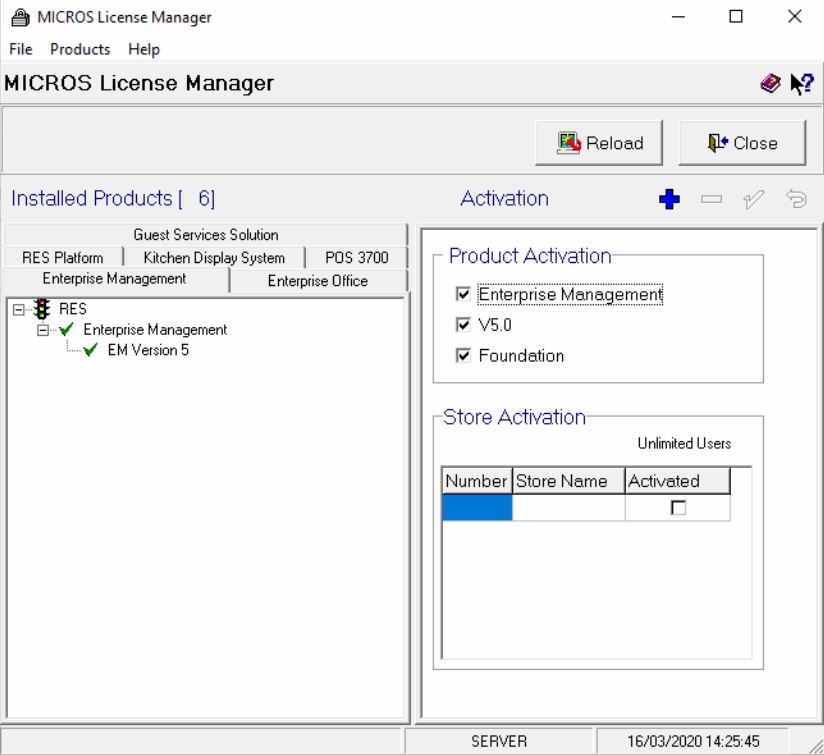Select the RES tree item
The image size is (824, 755).
click(73, 309)
